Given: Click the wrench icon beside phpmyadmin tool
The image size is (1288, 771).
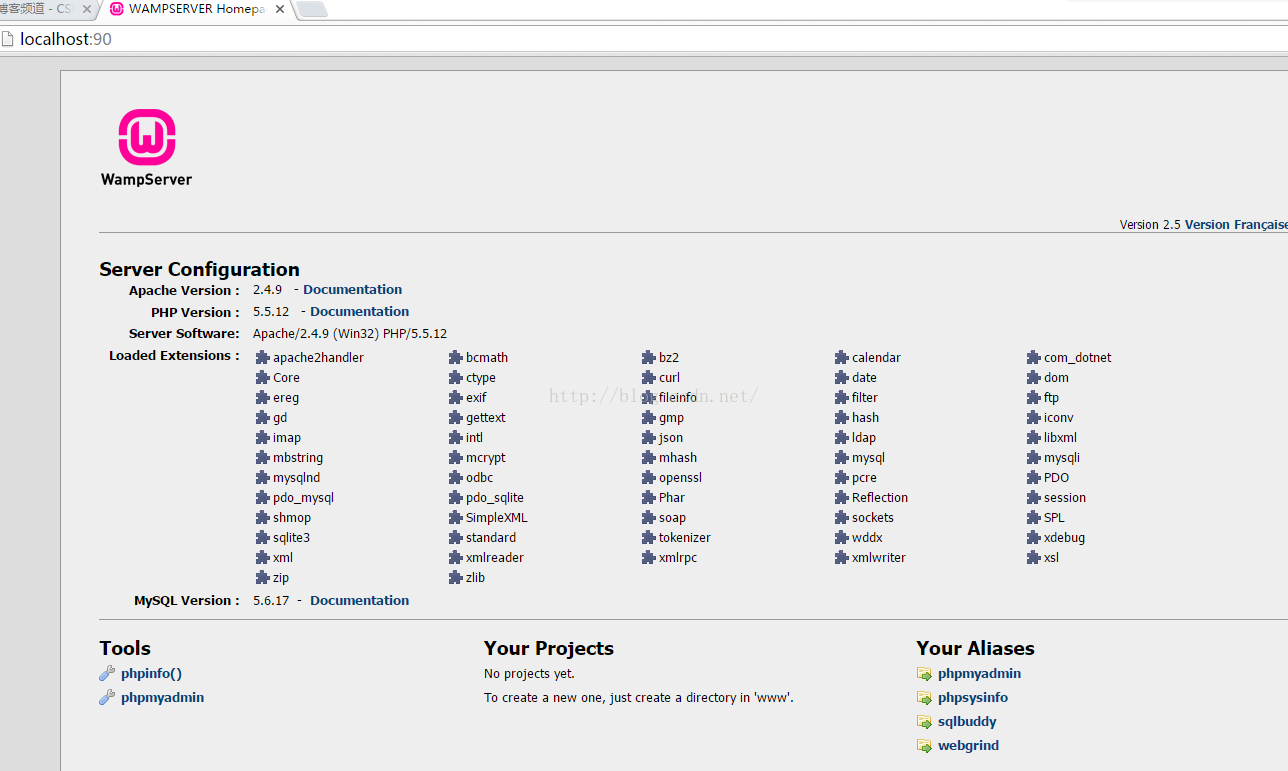Looking at the screenshot, I should coord(107,697).
